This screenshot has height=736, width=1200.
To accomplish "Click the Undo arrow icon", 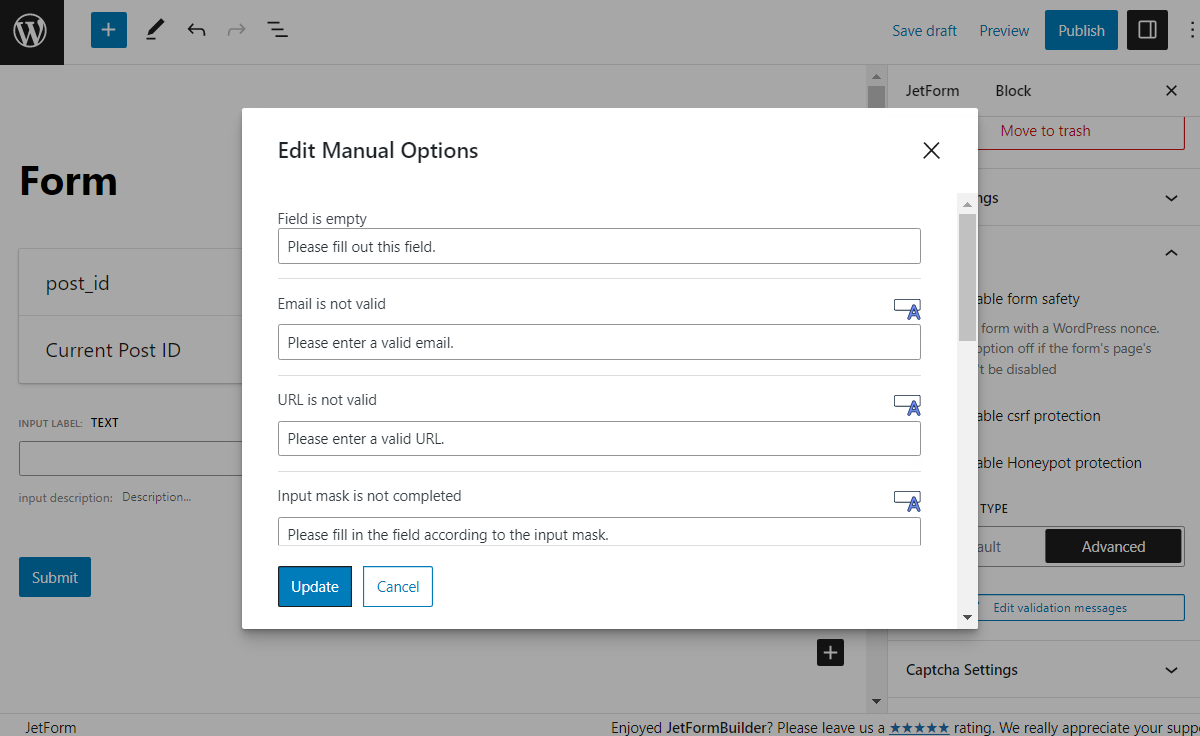I will pos(196,30).
